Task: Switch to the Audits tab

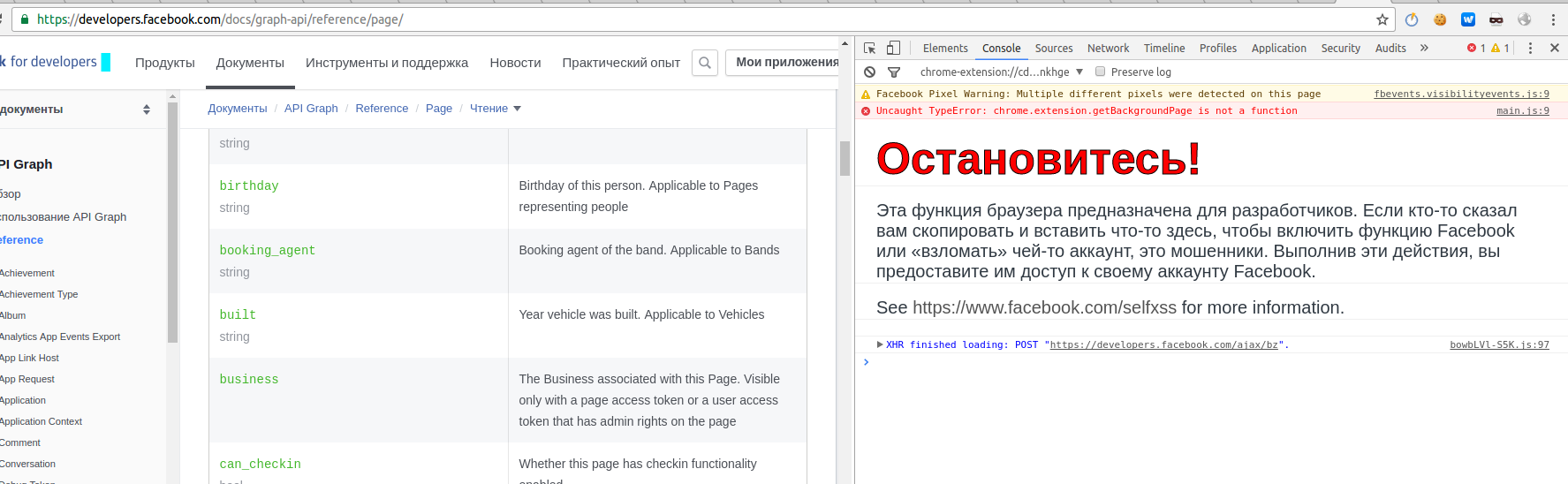Action: pos(1390,49)
